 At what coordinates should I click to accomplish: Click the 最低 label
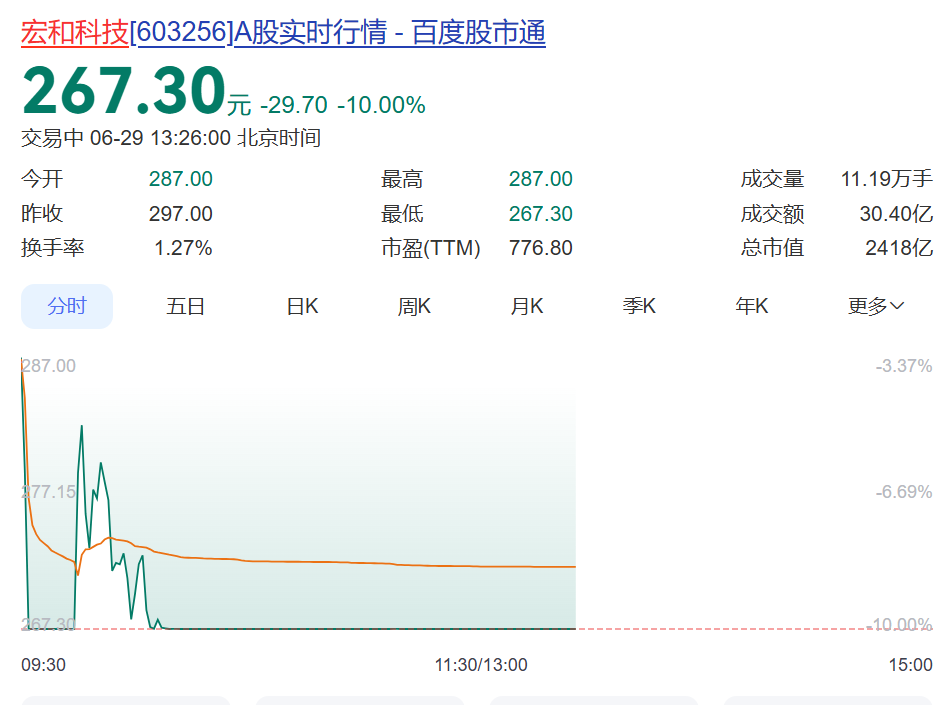(402, 214)
